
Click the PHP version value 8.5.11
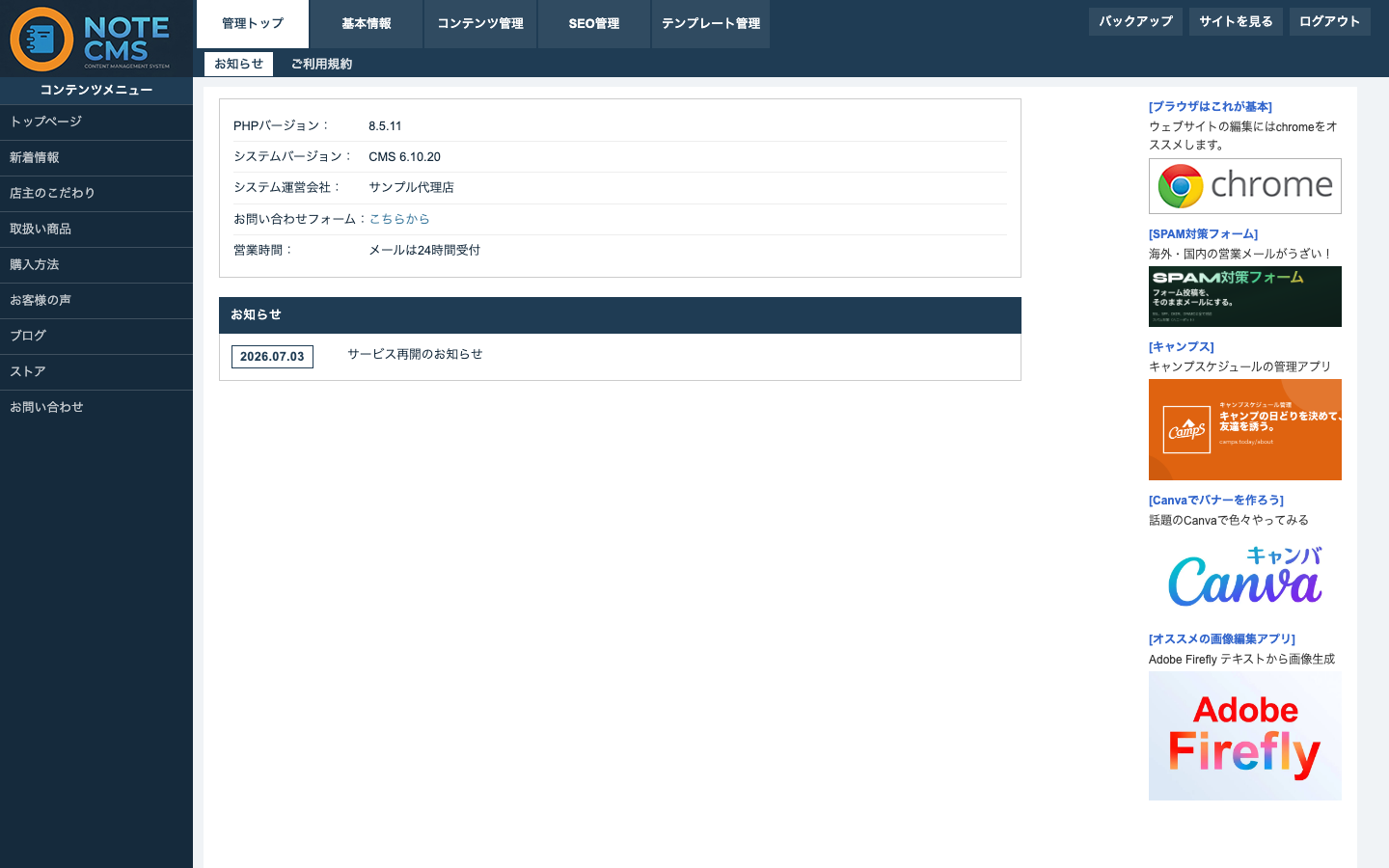[385, 125]
